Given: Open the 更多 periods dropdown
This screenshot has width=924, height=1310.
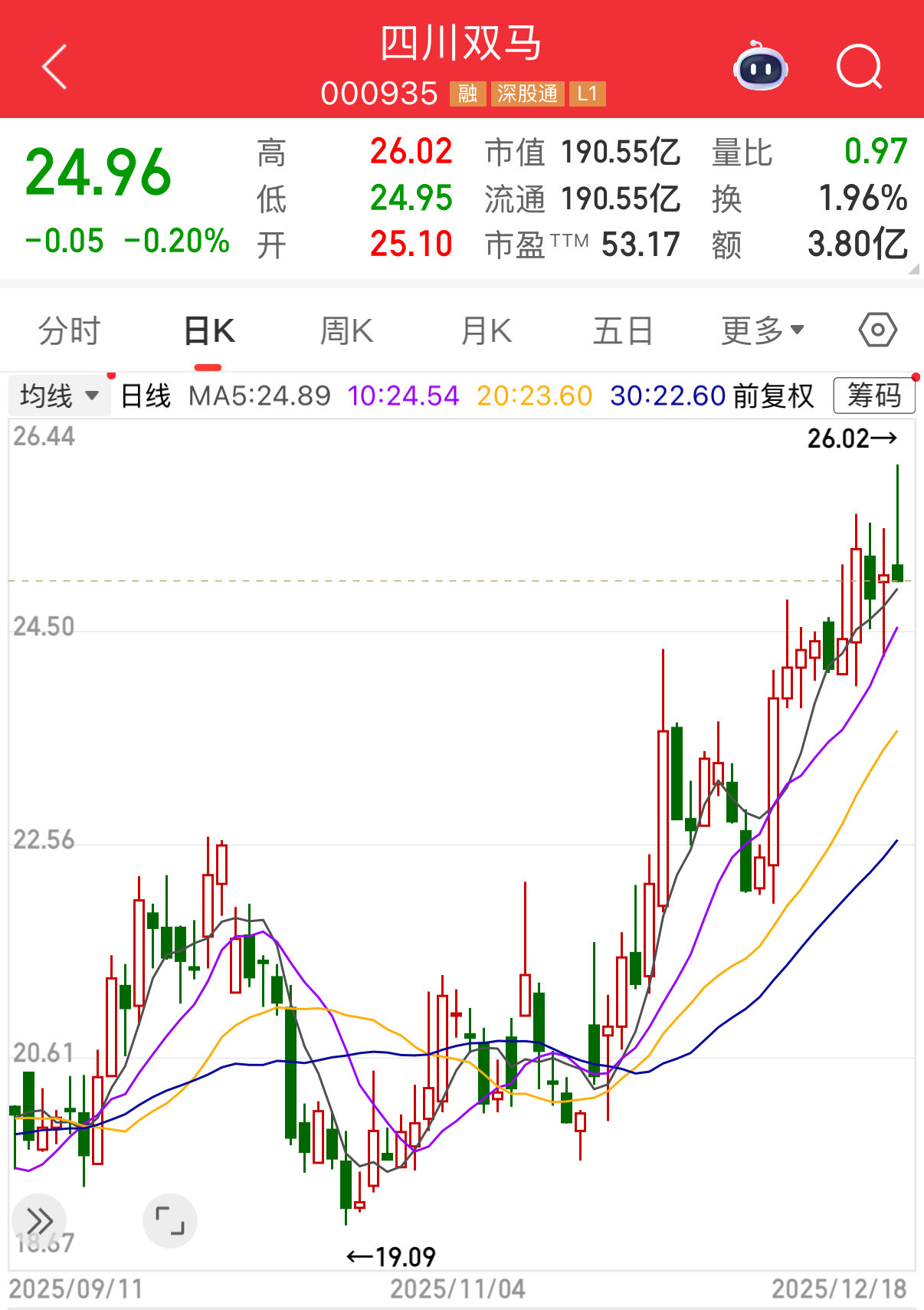Looking at the screenshot, I should click(x=762, y=331).
